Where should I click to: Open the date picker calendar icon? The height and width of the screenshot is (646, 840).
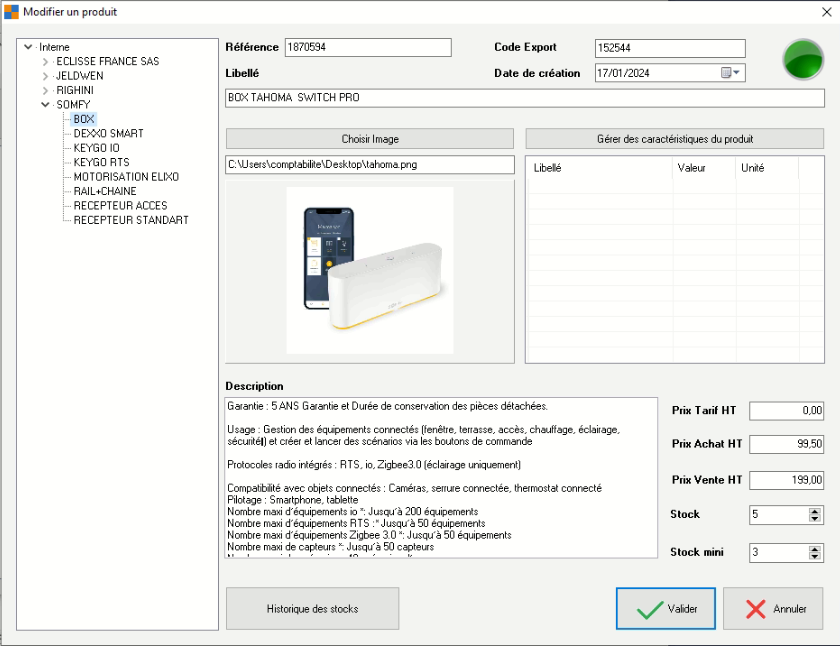tap(730, 73)
